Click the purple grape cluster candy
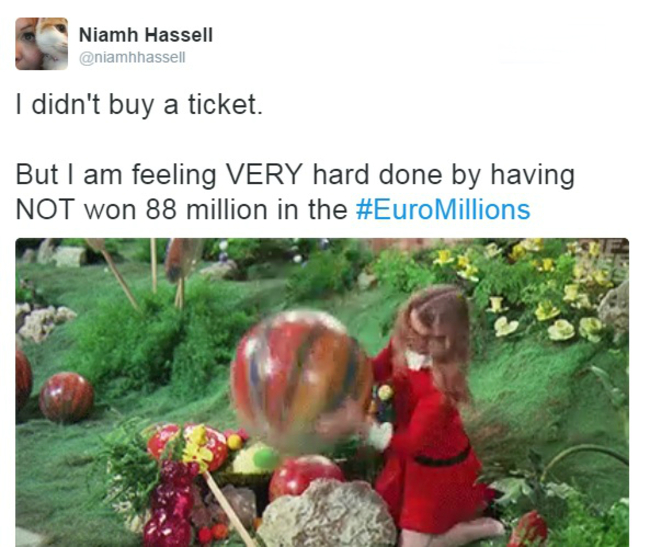Viewport: 650px width, 547px height. pos(170,503)
